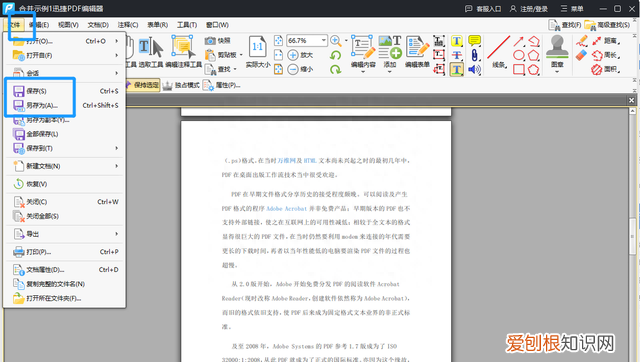Viewport: 640px width, 362px height.
Task: Choose 保存(S) from the File menu
Action: coord(65,91)
